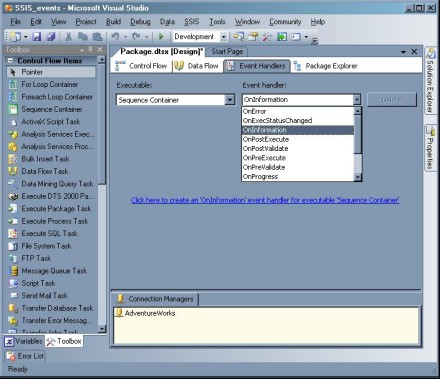Image resolution: width=440 pixels, height=379 pixels.
Task: Open the active documents list arrow
Action: [403, 52]
